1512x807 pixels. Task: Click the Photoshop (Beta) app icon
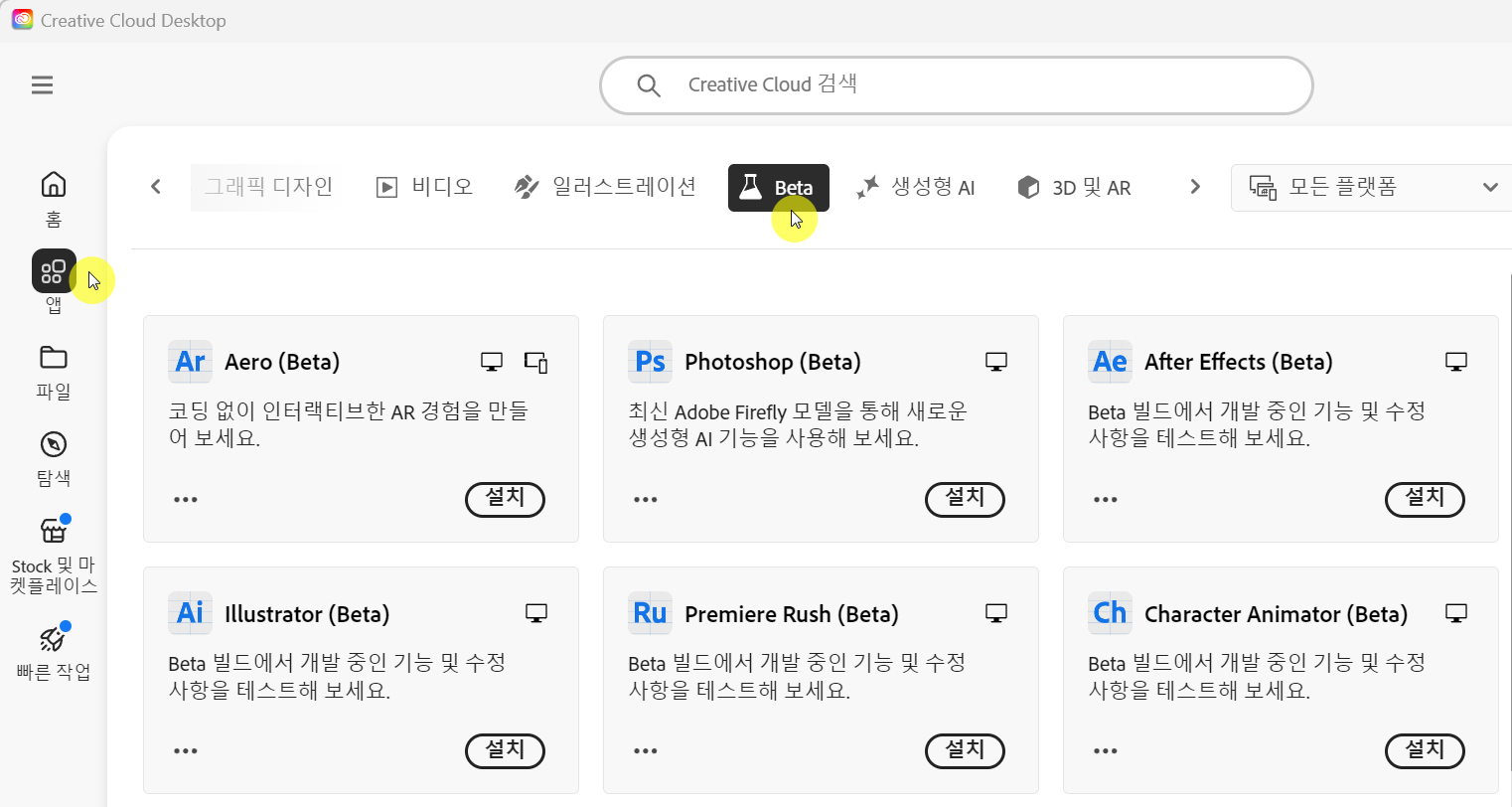pos(650,362)
